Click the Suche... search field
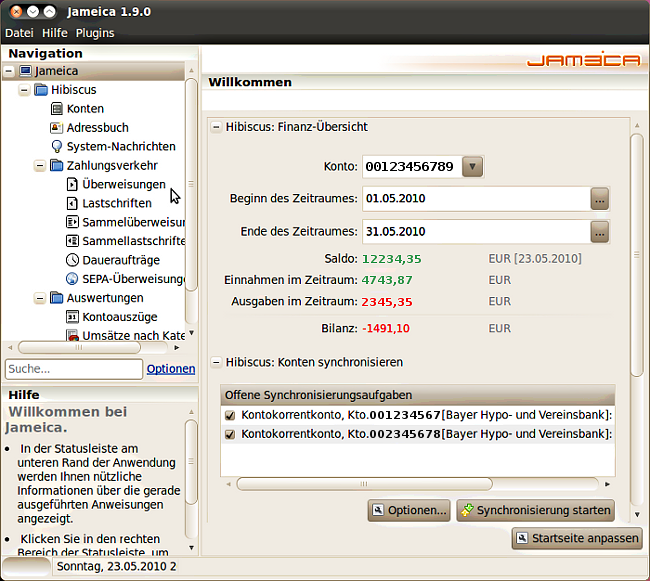This screenshot has width=650, height=581. click(x=74, y=369)
